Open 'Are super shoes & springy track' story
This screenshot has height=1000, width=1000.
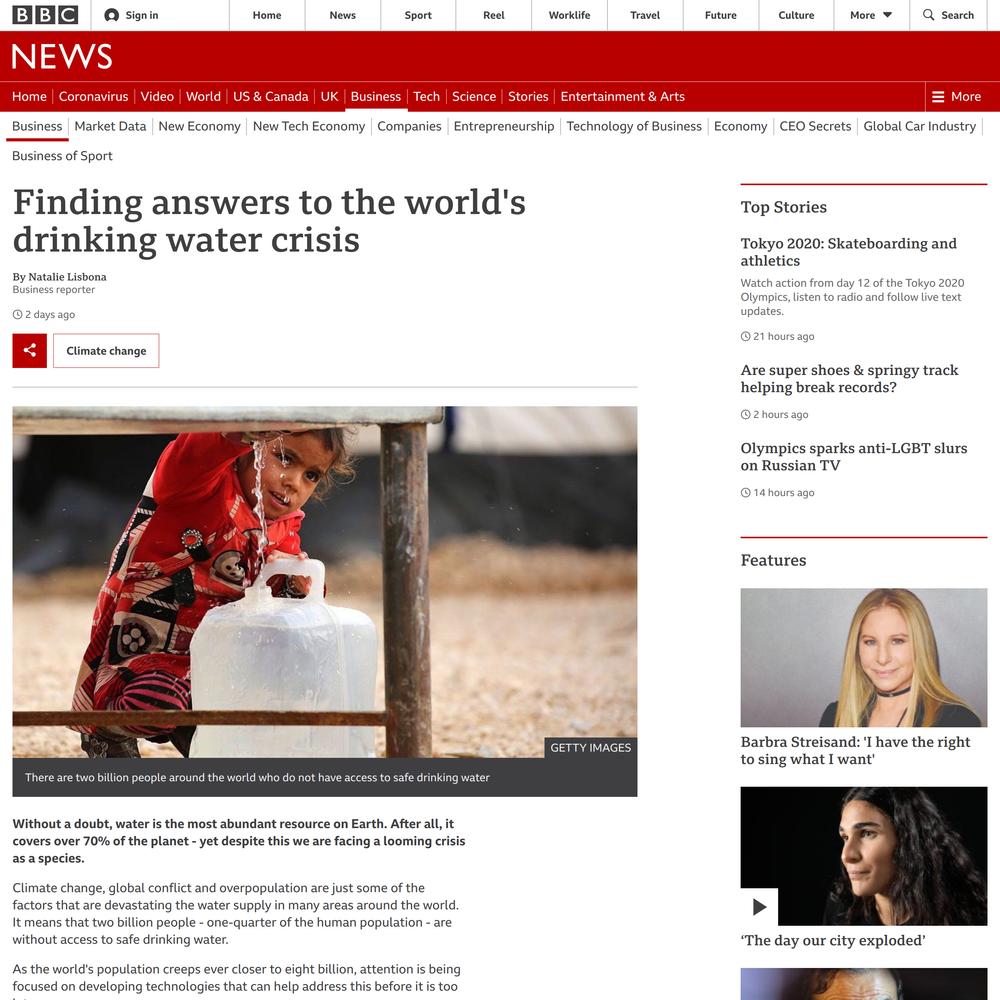pos(849,378)
